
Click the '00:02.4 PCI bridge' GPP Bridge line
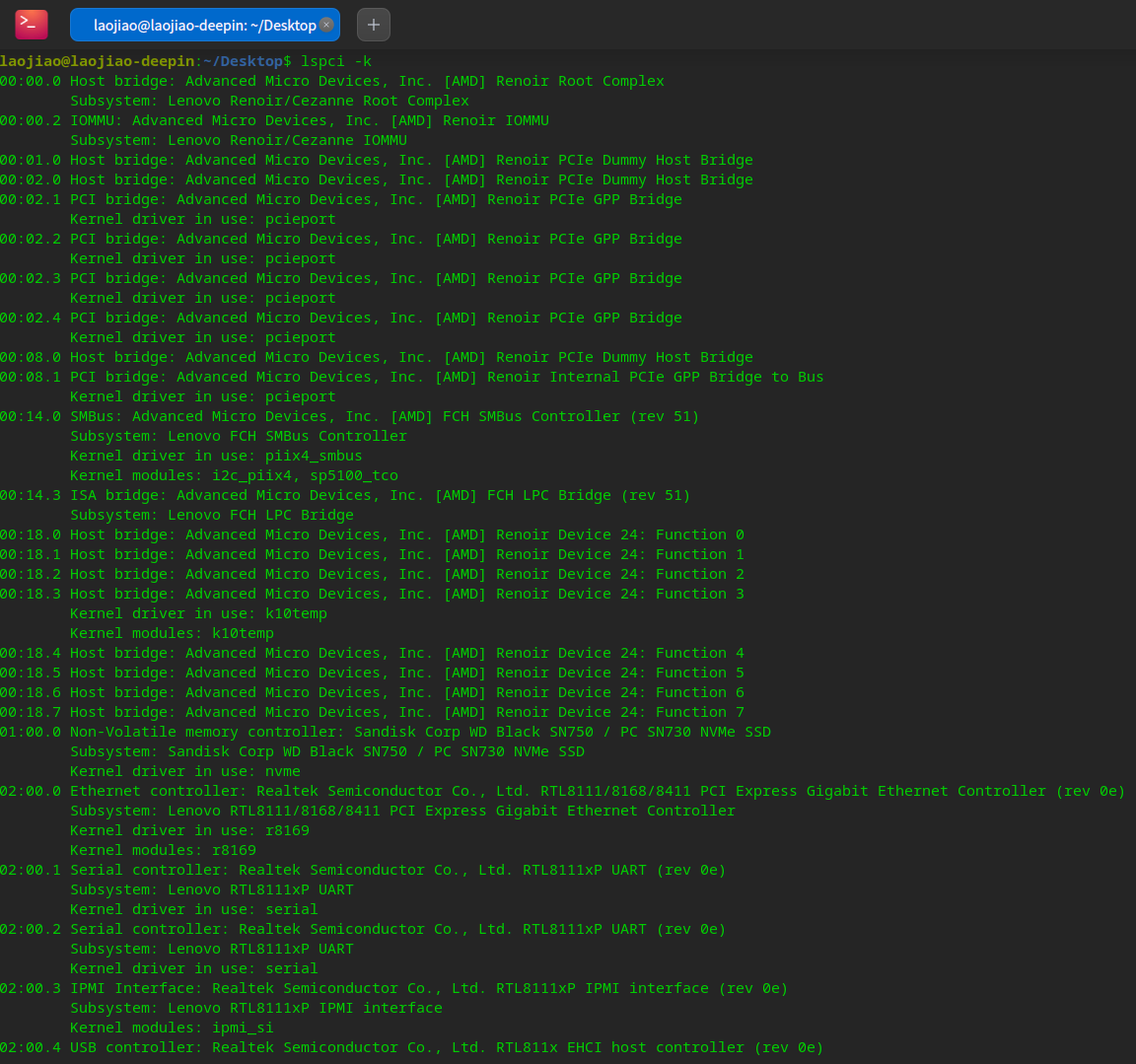click(341, 318)
